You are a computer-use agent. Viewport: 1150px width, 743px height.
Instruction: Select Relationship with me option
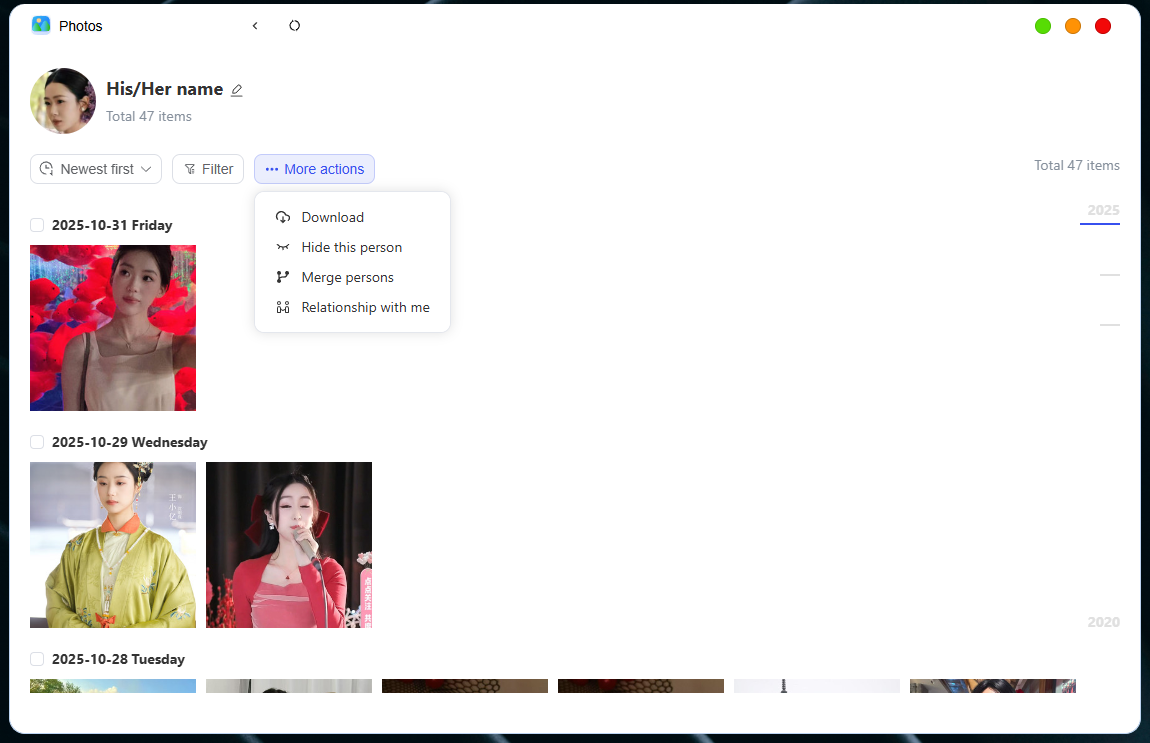coord(352,307)
